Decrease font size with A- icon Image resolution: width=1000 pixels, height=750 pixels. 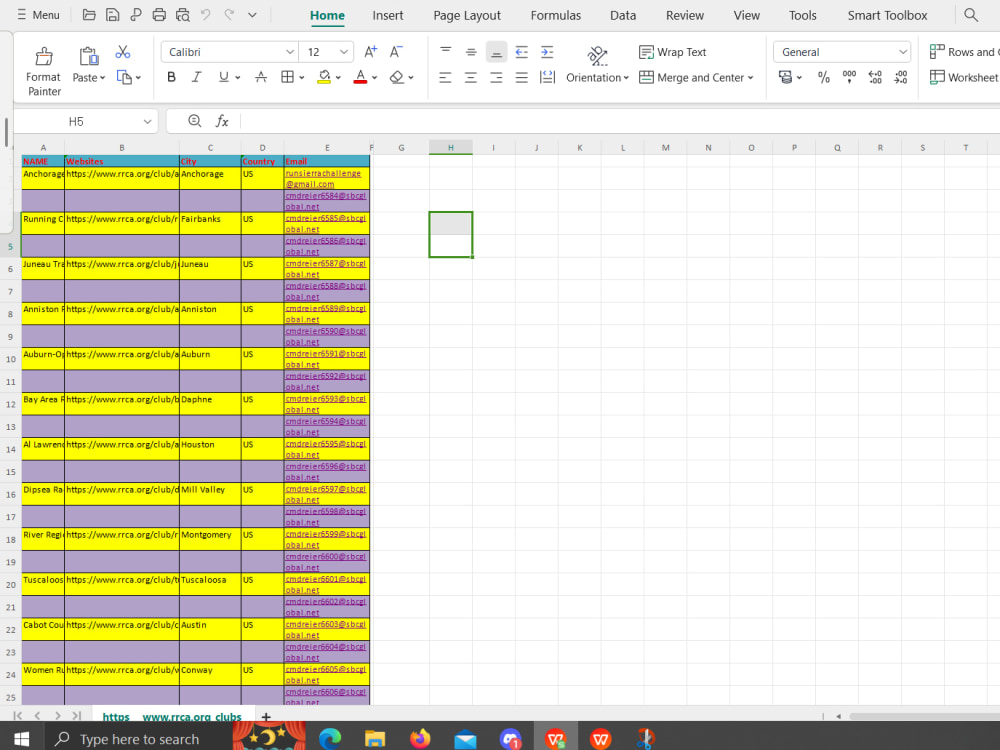click(x=396, y=52)
